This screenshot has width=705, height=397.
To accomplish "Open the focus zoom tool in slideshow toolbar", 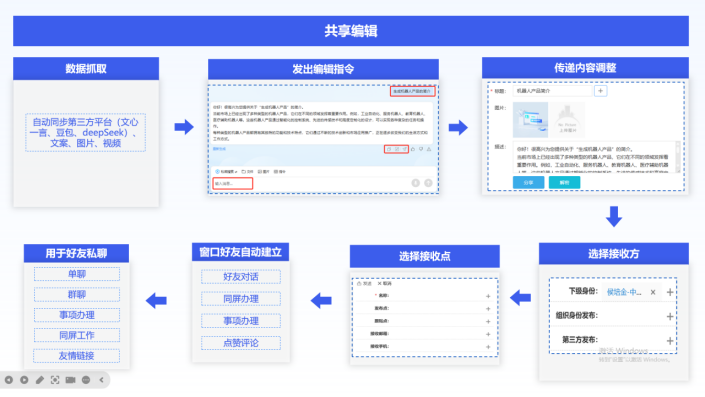I will (x=55, y=380).
